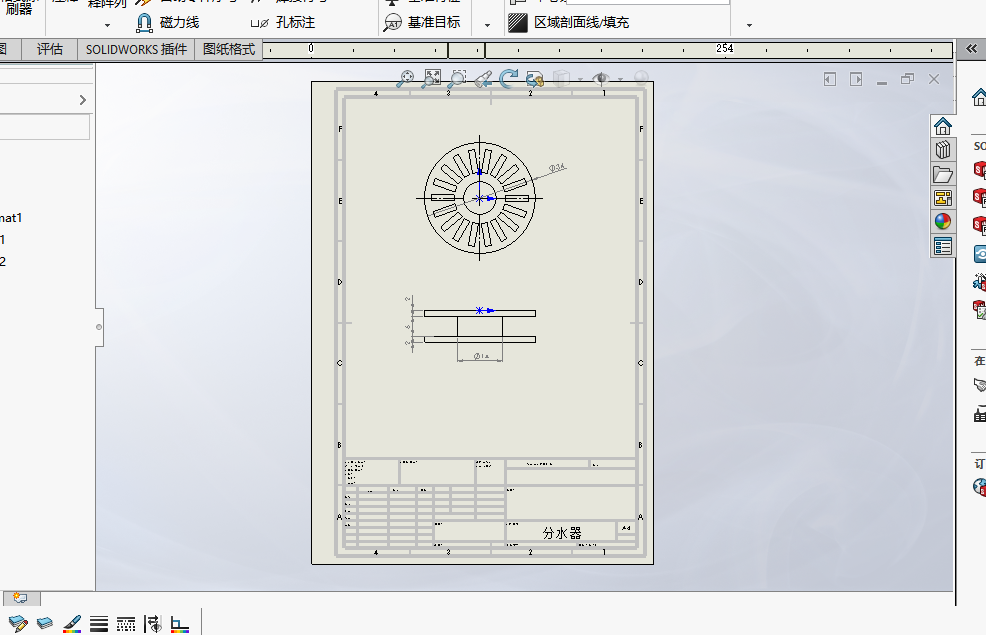Click the Zoom to Fit icon
Viewport: 986px width, 635px height.
pos(432,78)
